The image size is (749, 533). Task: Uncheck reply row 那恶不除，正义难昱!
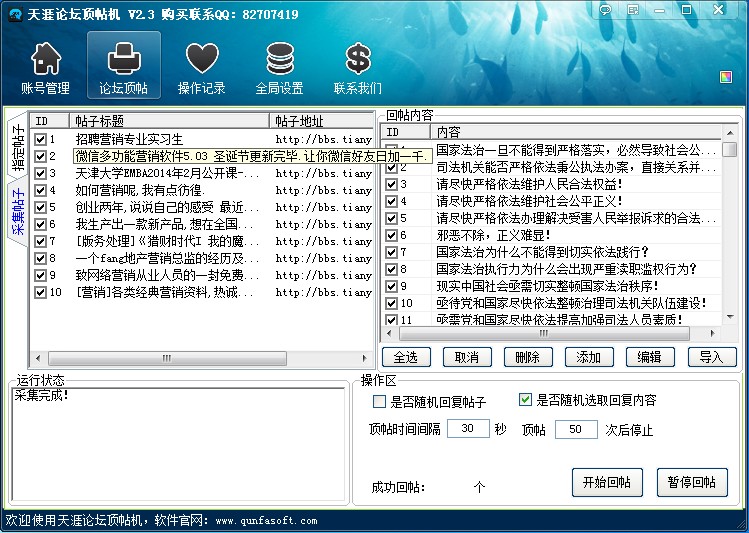point(392,235)
